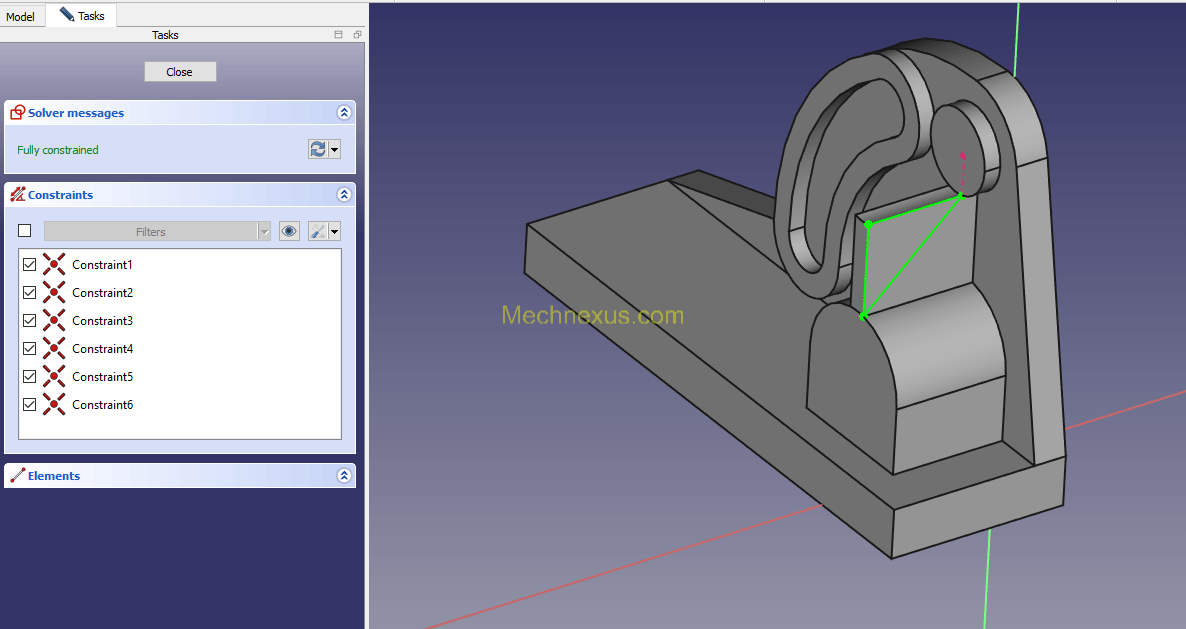
Task: Collapse the Constraints section
Action: 344,195
